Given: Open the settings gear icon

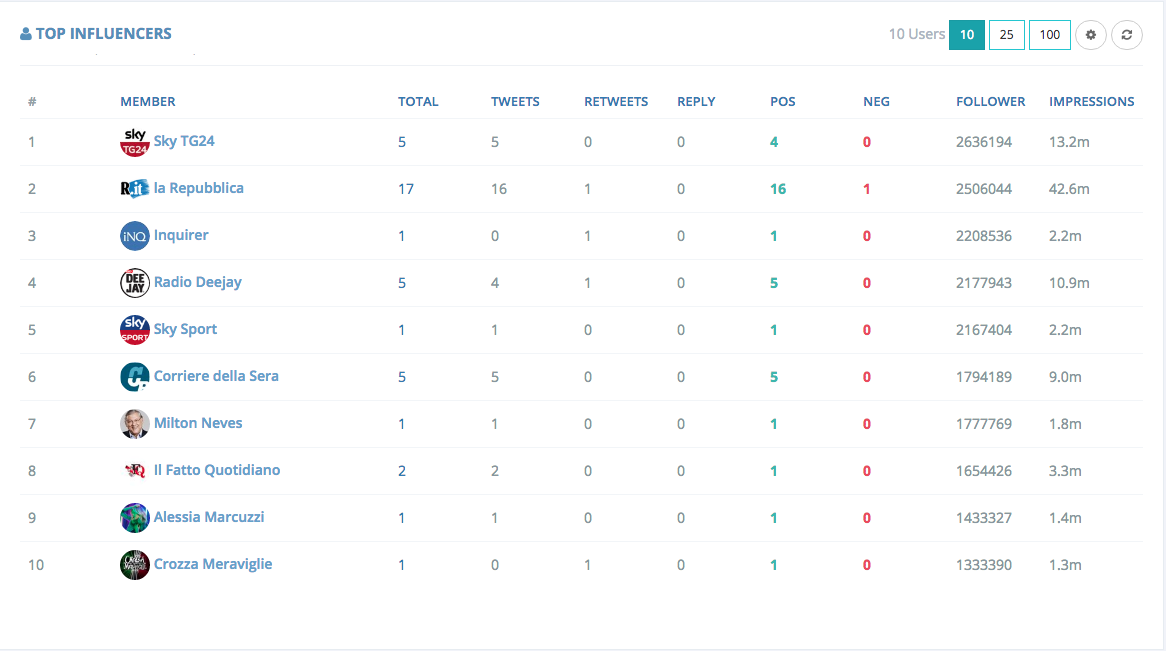Looking at the screenshot, I should [x=1091, y=35].
